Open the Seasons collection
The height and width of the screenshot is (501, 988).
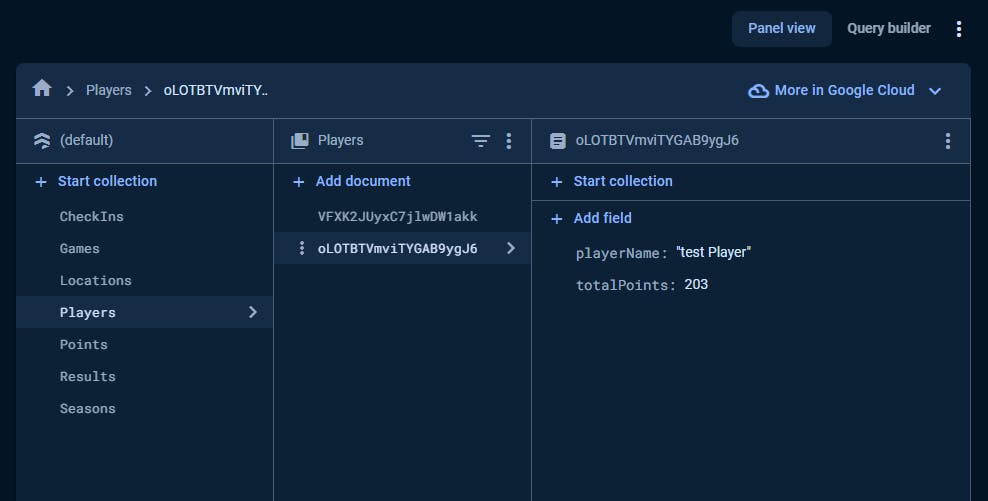pyautogui.click(x=88, y=408)
